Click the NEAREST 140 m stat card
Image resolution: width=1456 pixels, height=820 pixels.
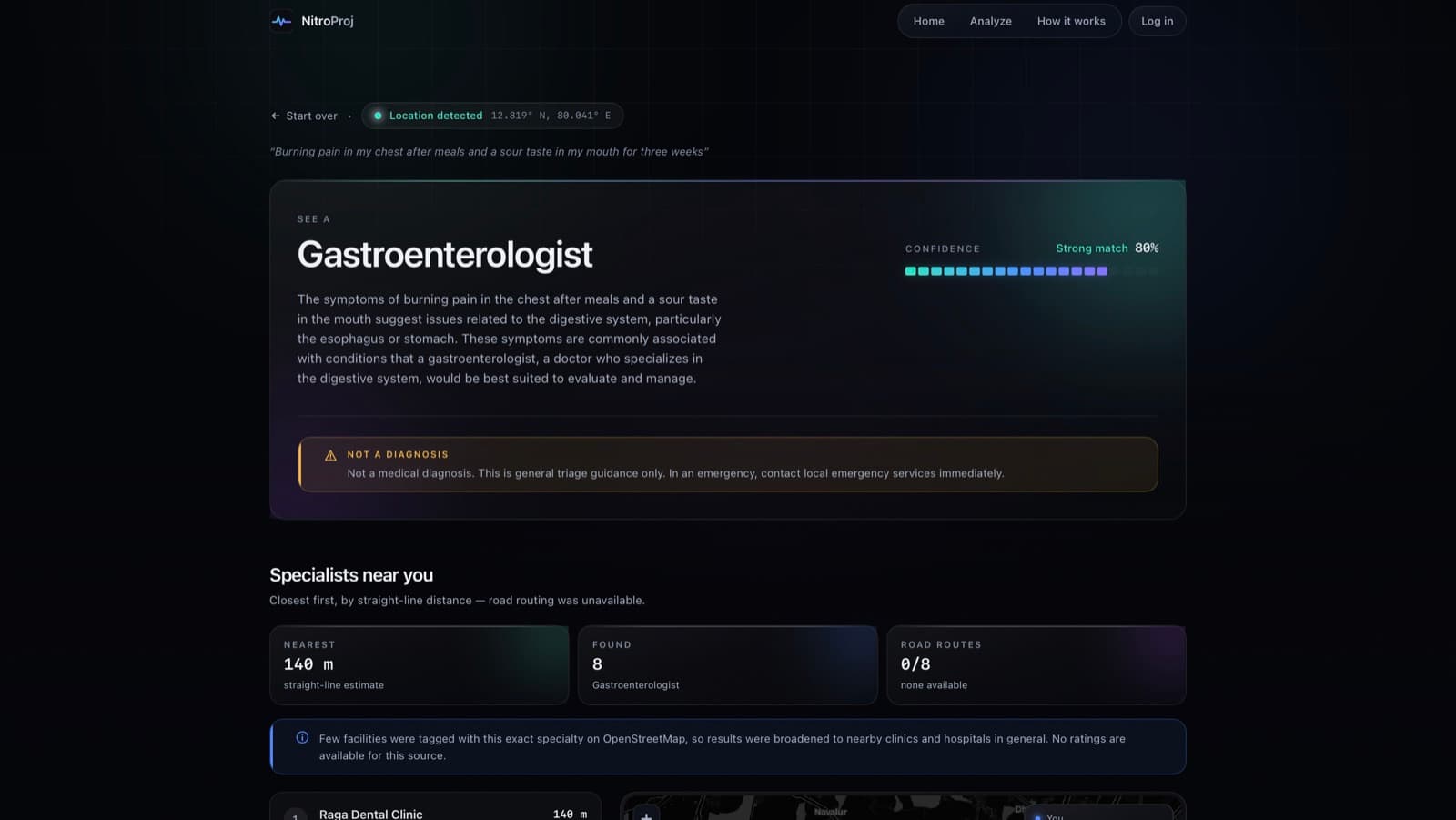coord(420,665)
